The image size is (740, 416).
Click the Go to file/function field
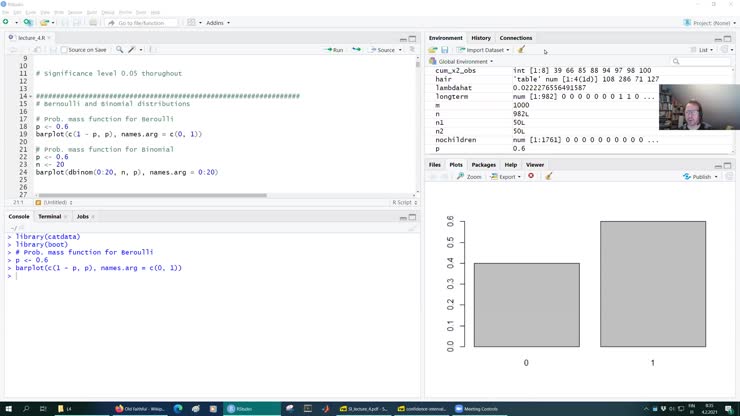click(x=142, y=23)
